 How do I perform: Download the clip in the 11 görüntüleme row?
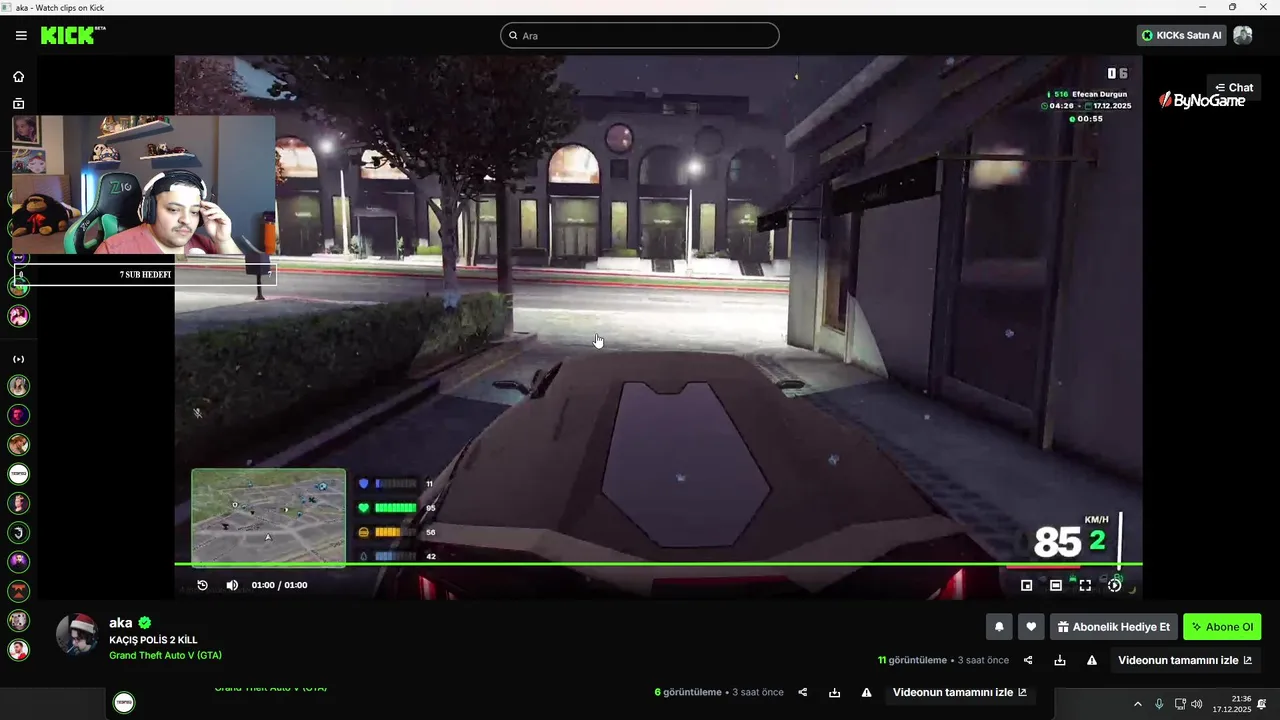click(x=1060, y=660)
